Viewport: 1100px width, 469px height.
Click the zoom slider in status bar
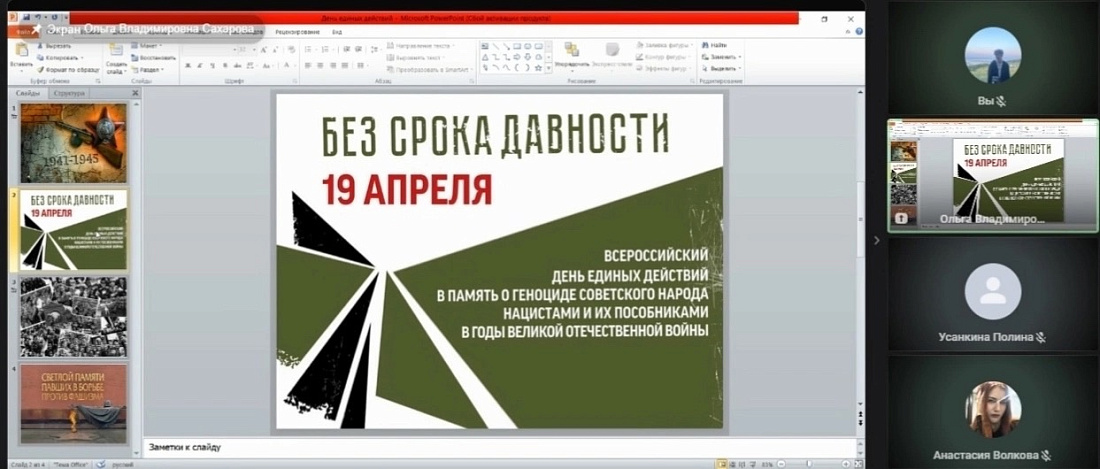click(809, 464)
